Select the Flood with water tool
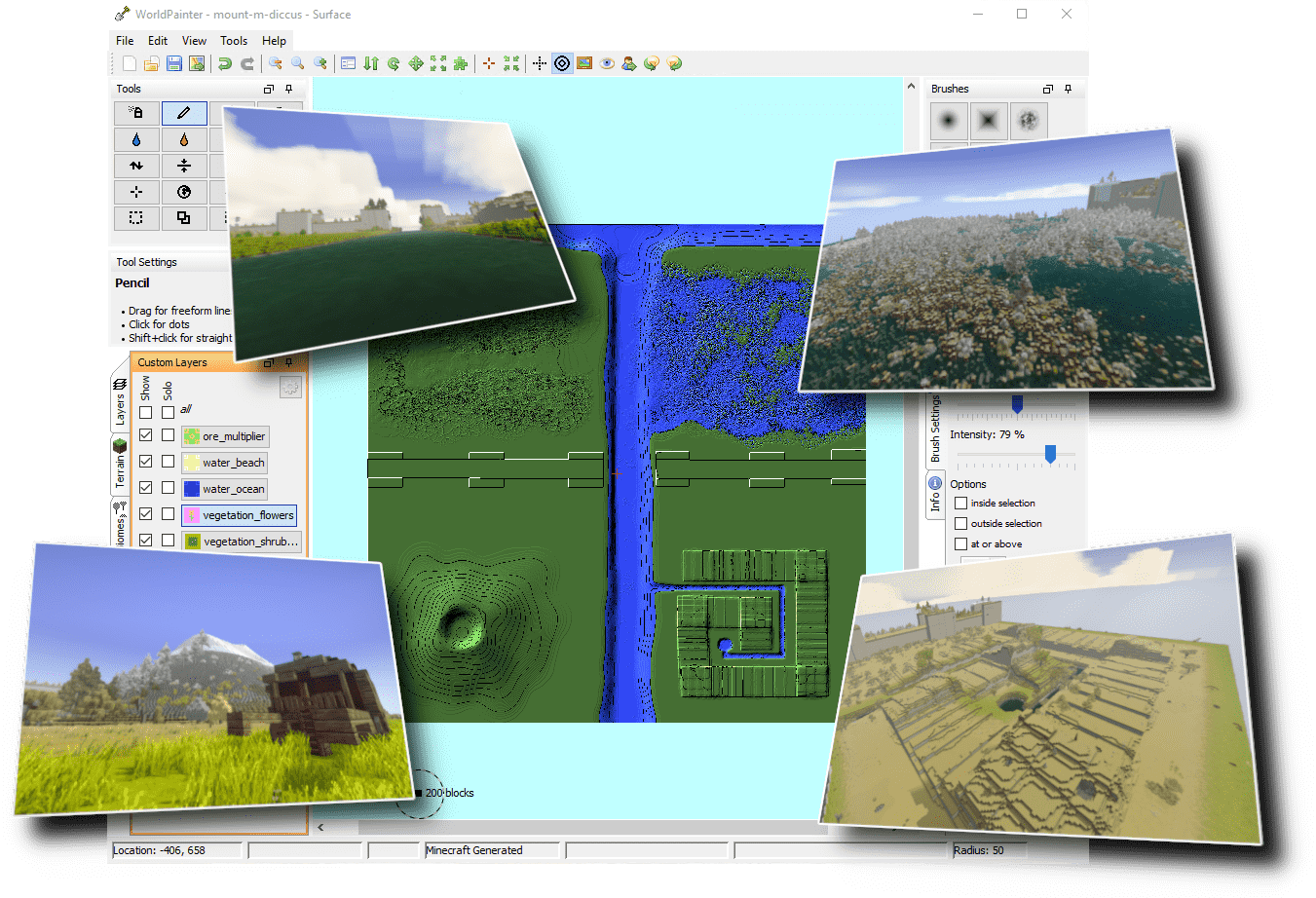This screenshot has width=1316, height=898. [x=136, y=139]
